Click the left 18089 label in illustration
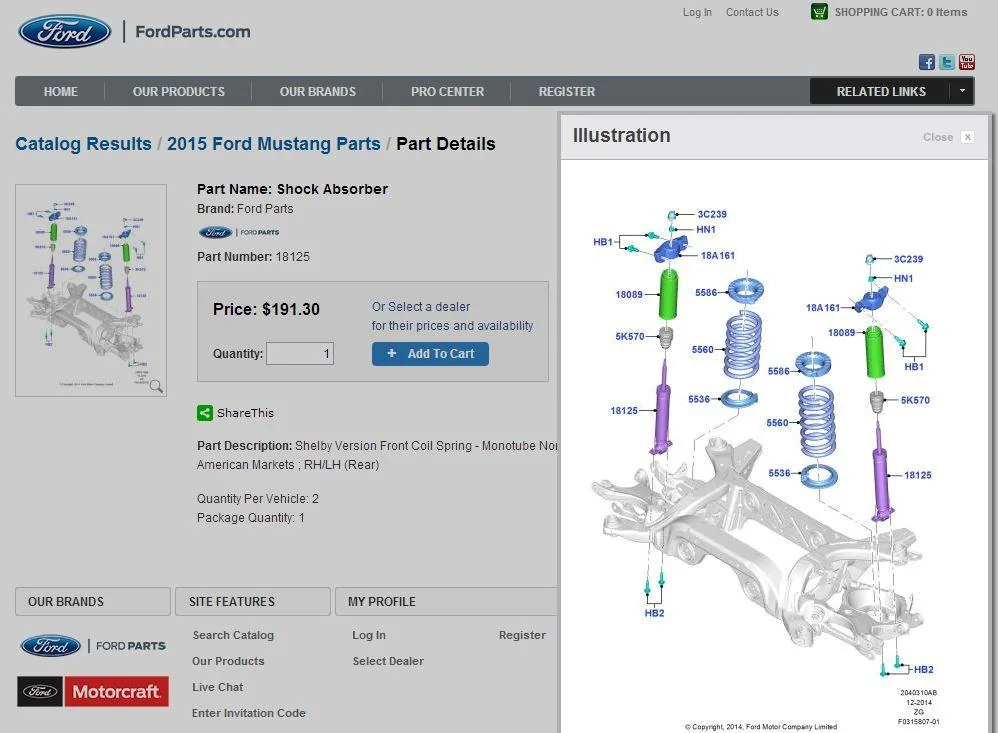 click(629, 295)
